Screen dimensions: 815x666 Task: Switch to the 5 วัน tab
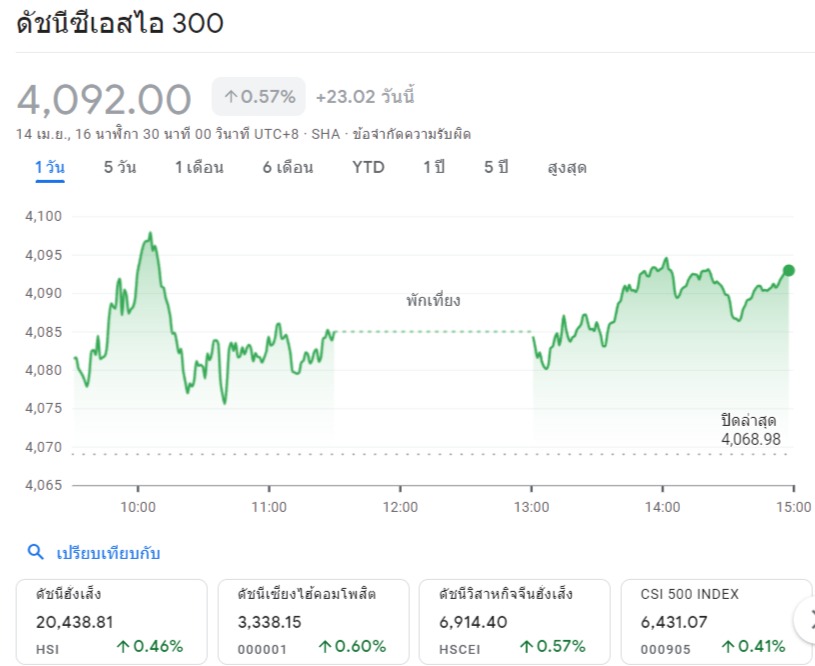pyautogui.click(x=120, y=167)
